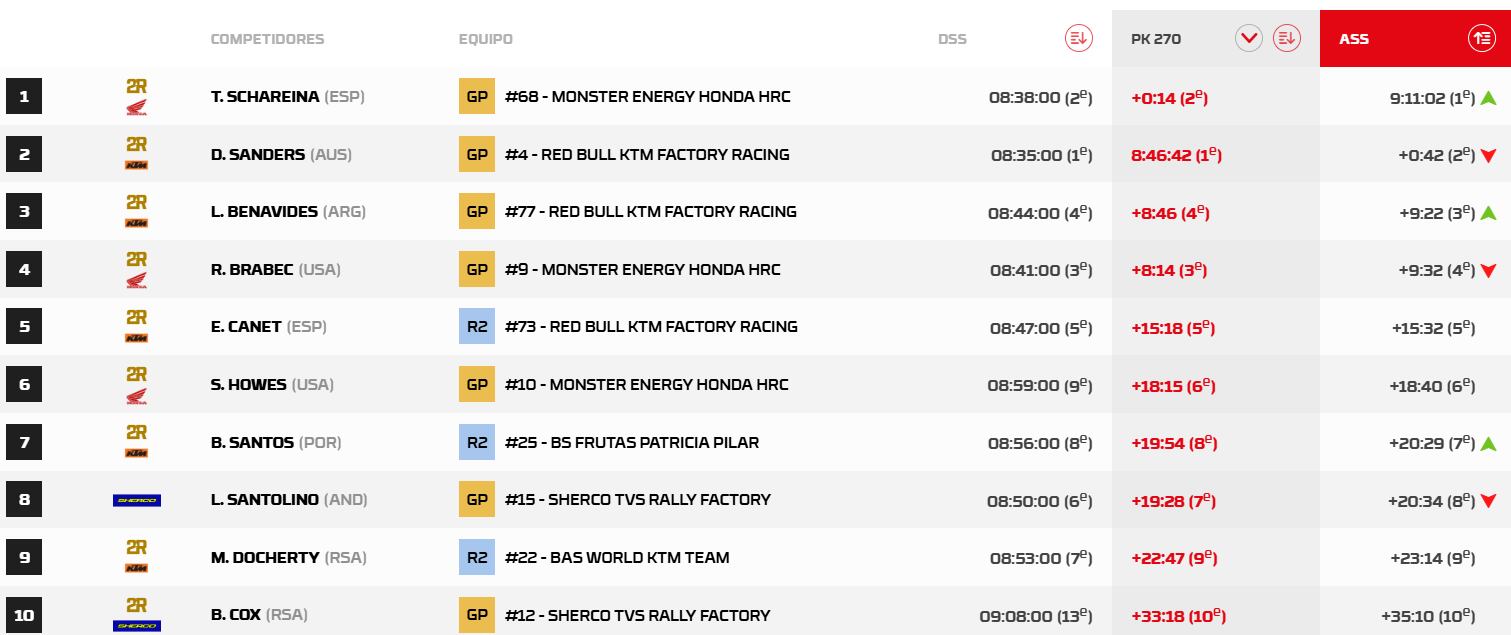Click R2 badge next to BS Frutas Patricia Pilar
Screen dimensions: 1511x635
pyautogui.click(x=477, y=442)
